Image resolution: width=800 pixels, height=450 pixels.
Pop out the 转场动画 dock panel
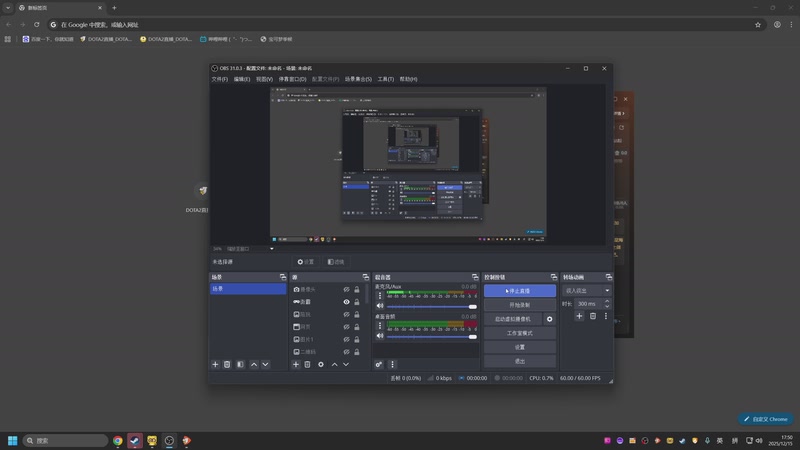point(609,277)
